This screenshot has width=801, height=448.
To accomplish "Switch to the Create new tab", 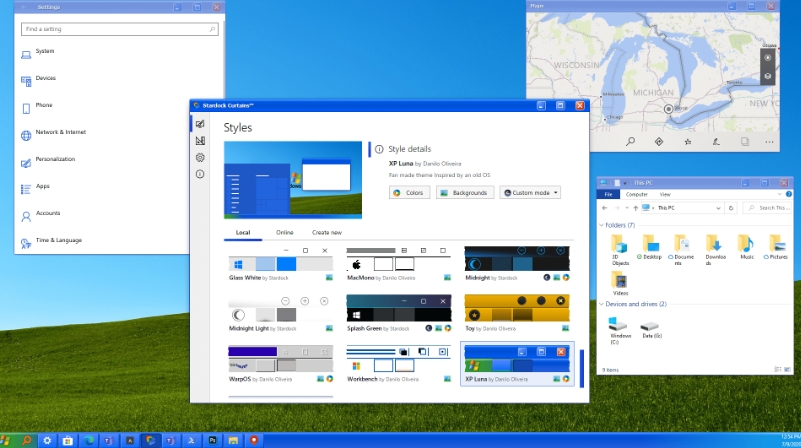I will point(326,232).
